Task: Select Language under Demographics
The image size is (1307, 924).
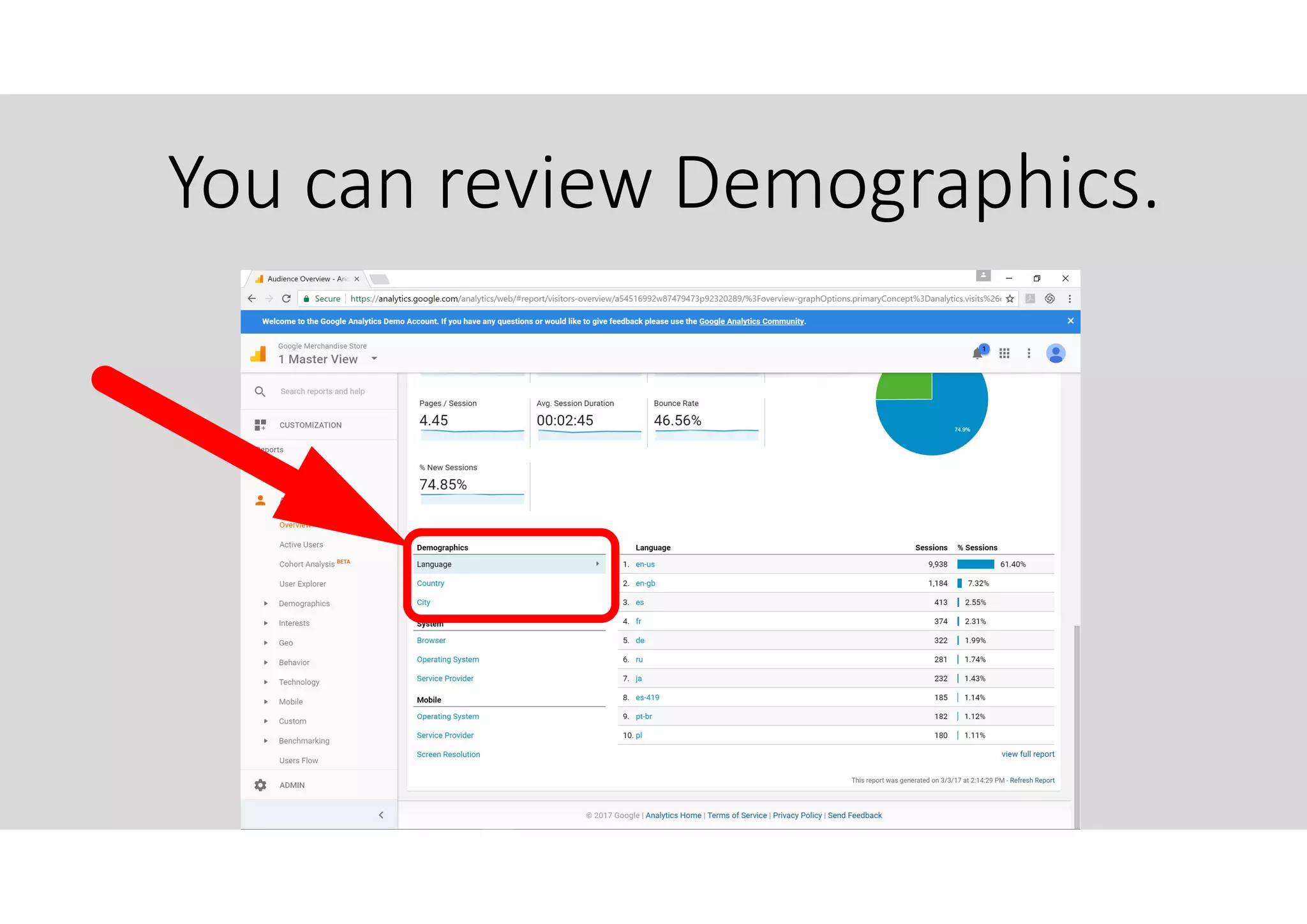Action: point(509,564)
